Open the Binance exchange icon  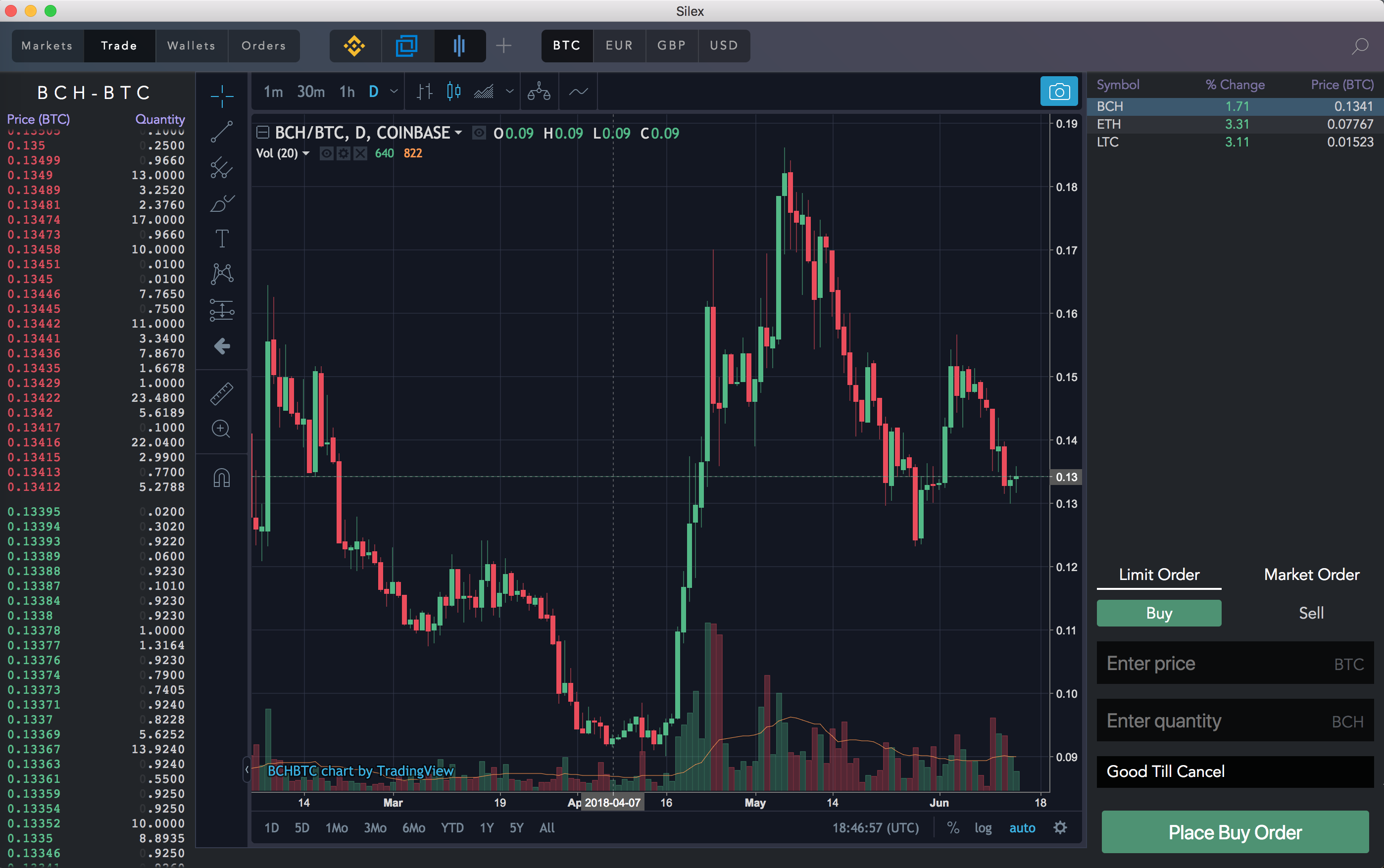point(354,46)
